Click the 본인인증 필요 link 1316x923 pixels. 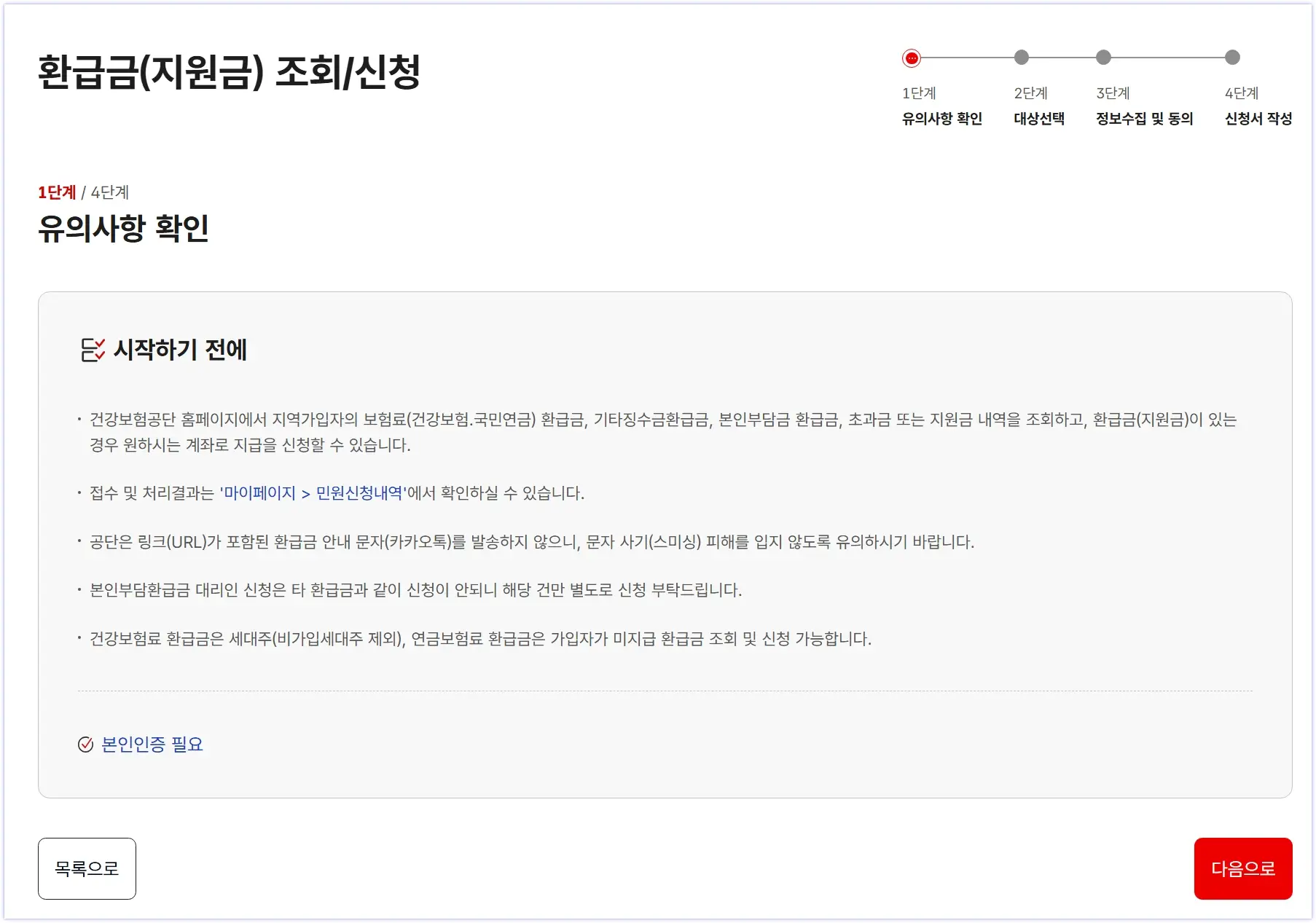point(152,744)
